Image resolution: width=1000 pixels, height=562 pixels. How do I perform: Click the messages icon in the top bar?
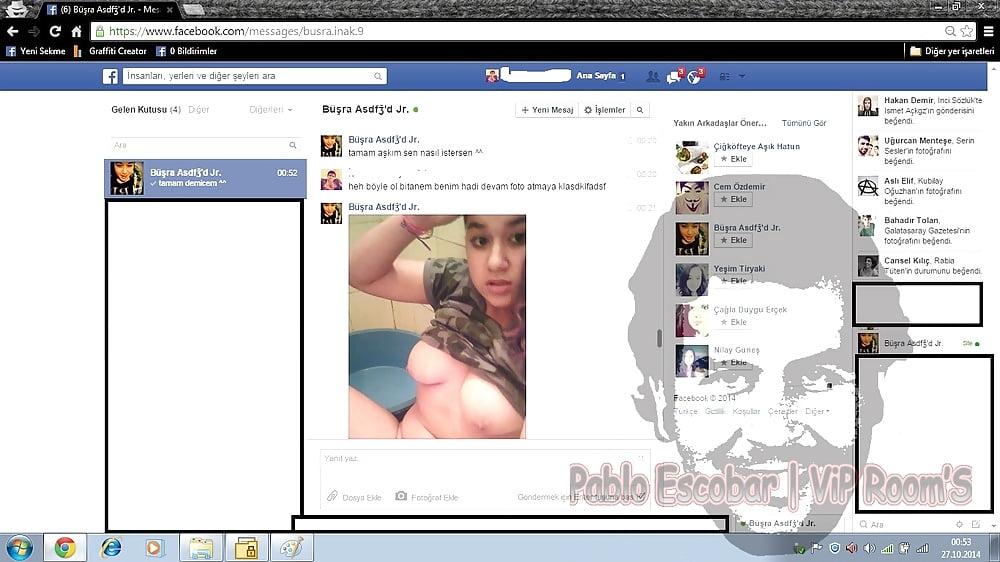coord(674,76)
